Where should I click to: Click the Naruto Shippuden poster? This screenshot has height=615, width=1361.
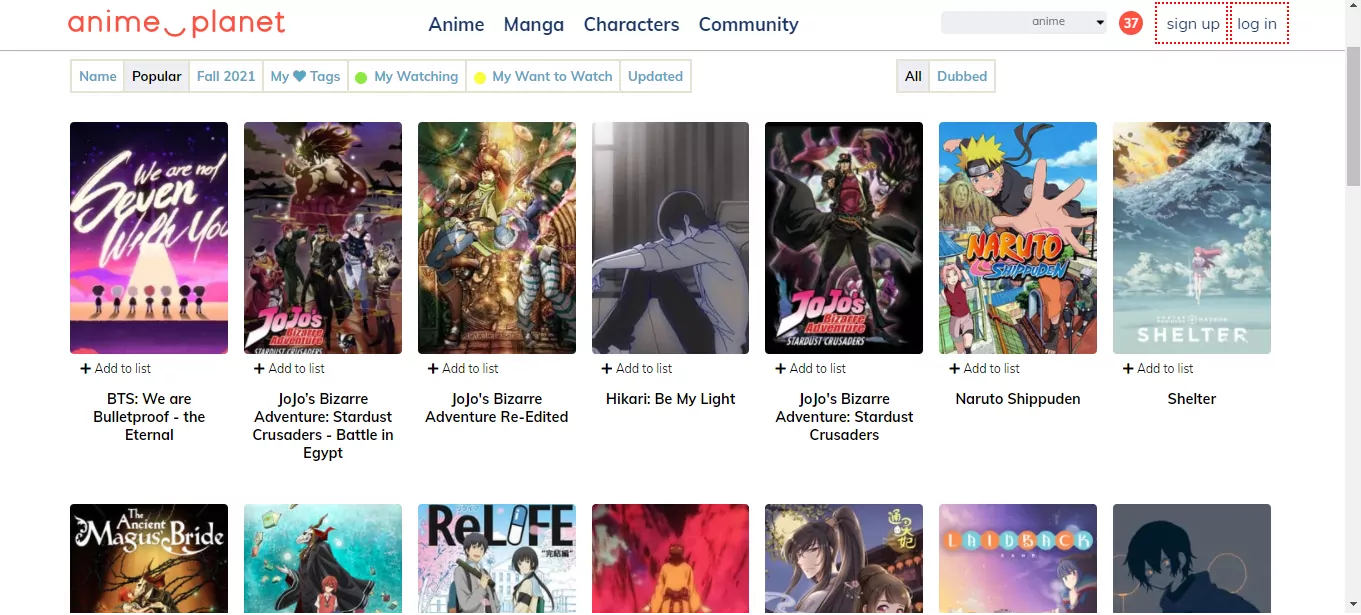[x=1018, y=238]
